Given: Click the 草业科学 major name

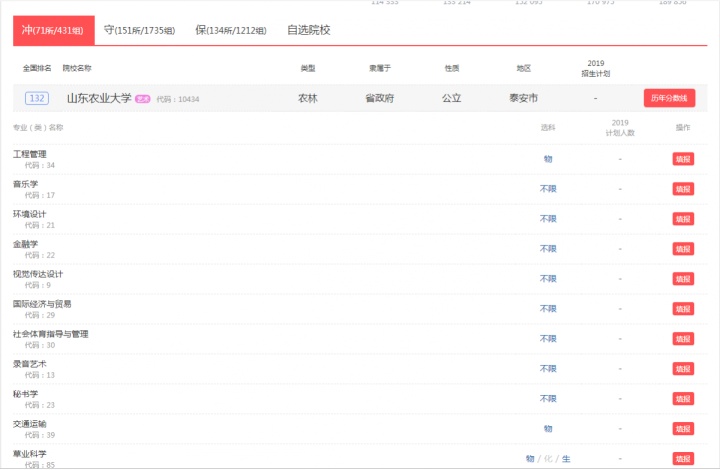Looking at the screenshot, I should 30,453.
